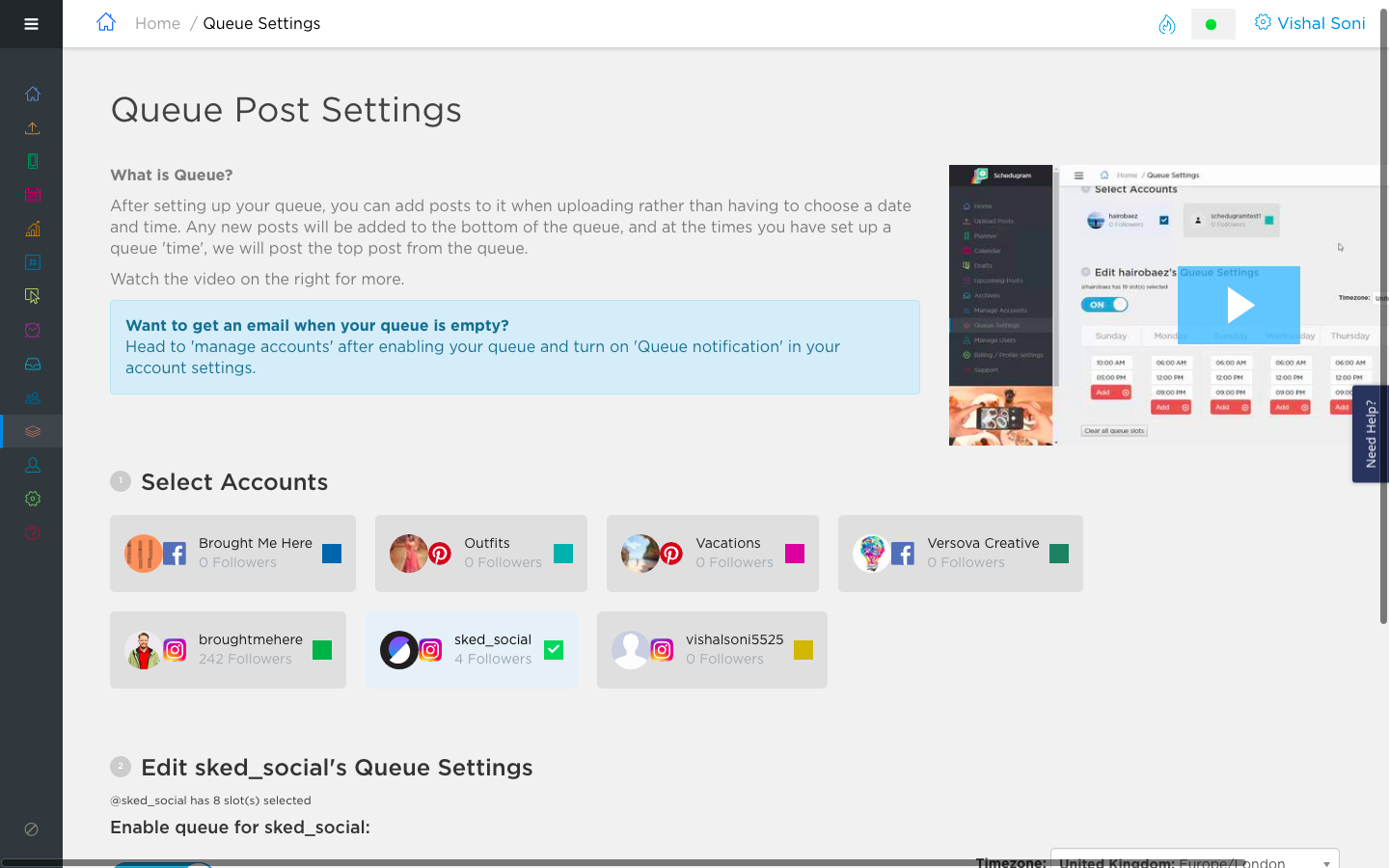Click the Instagram icon on the sked_social card
This screenshot has height=868, width=1389.
pos(430,650)
